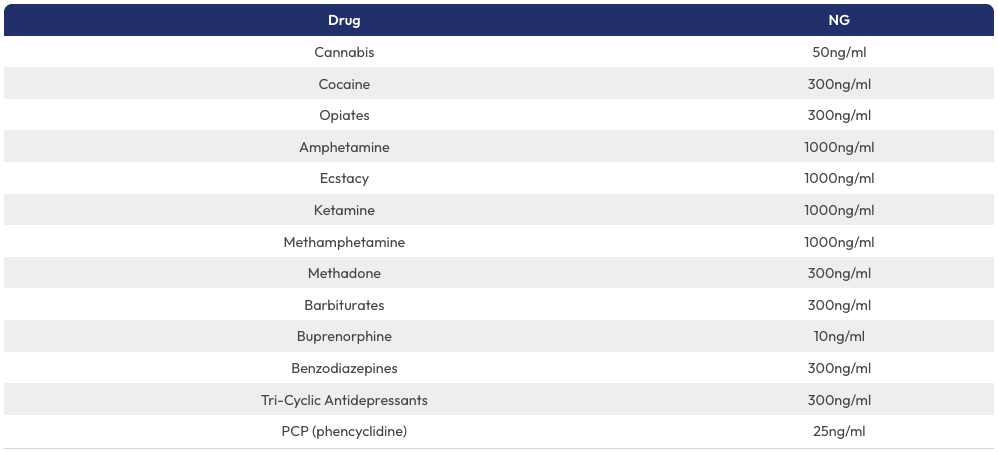The height and width of the screenshot is (452, 998).
Task: Click the Opiates drug name
Action: (x=344, y=115)
